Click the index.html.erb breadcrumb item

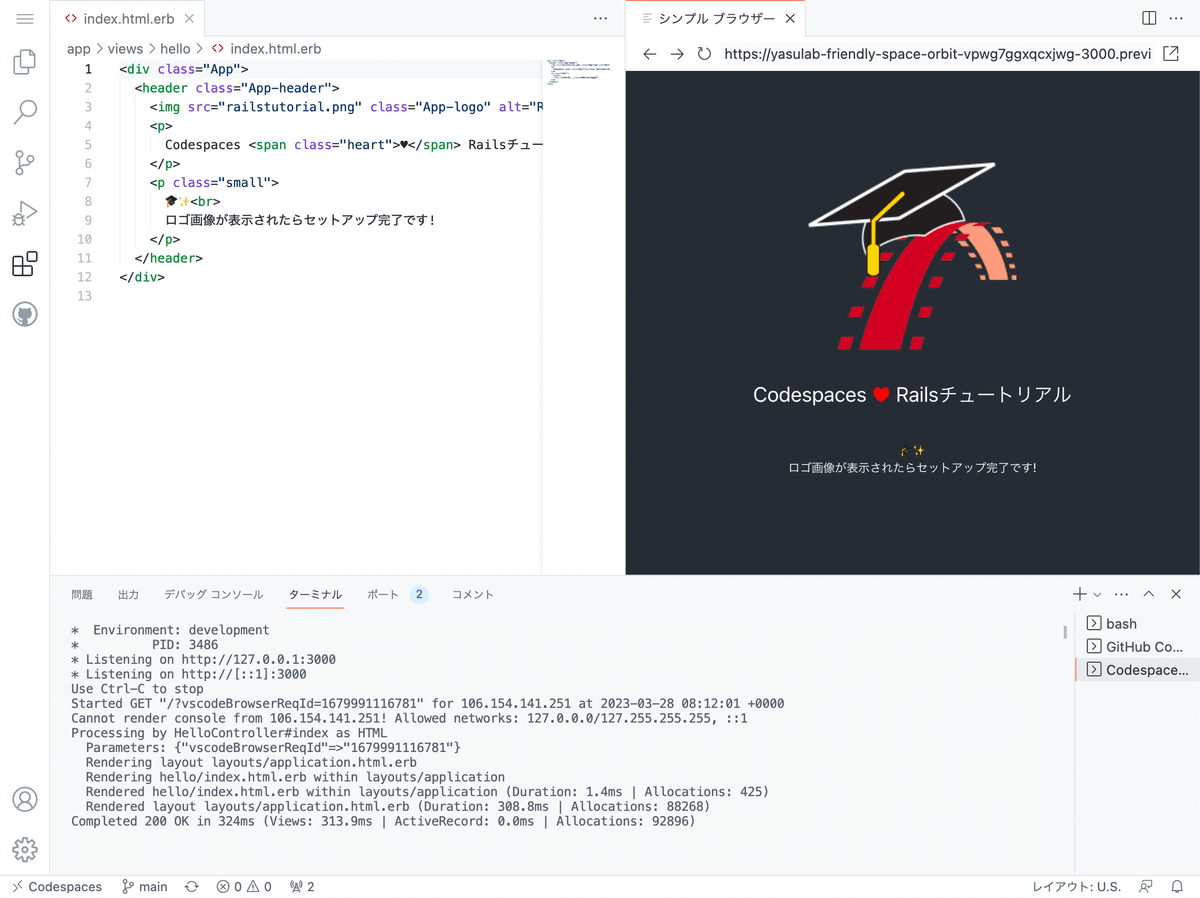point(266,49)
